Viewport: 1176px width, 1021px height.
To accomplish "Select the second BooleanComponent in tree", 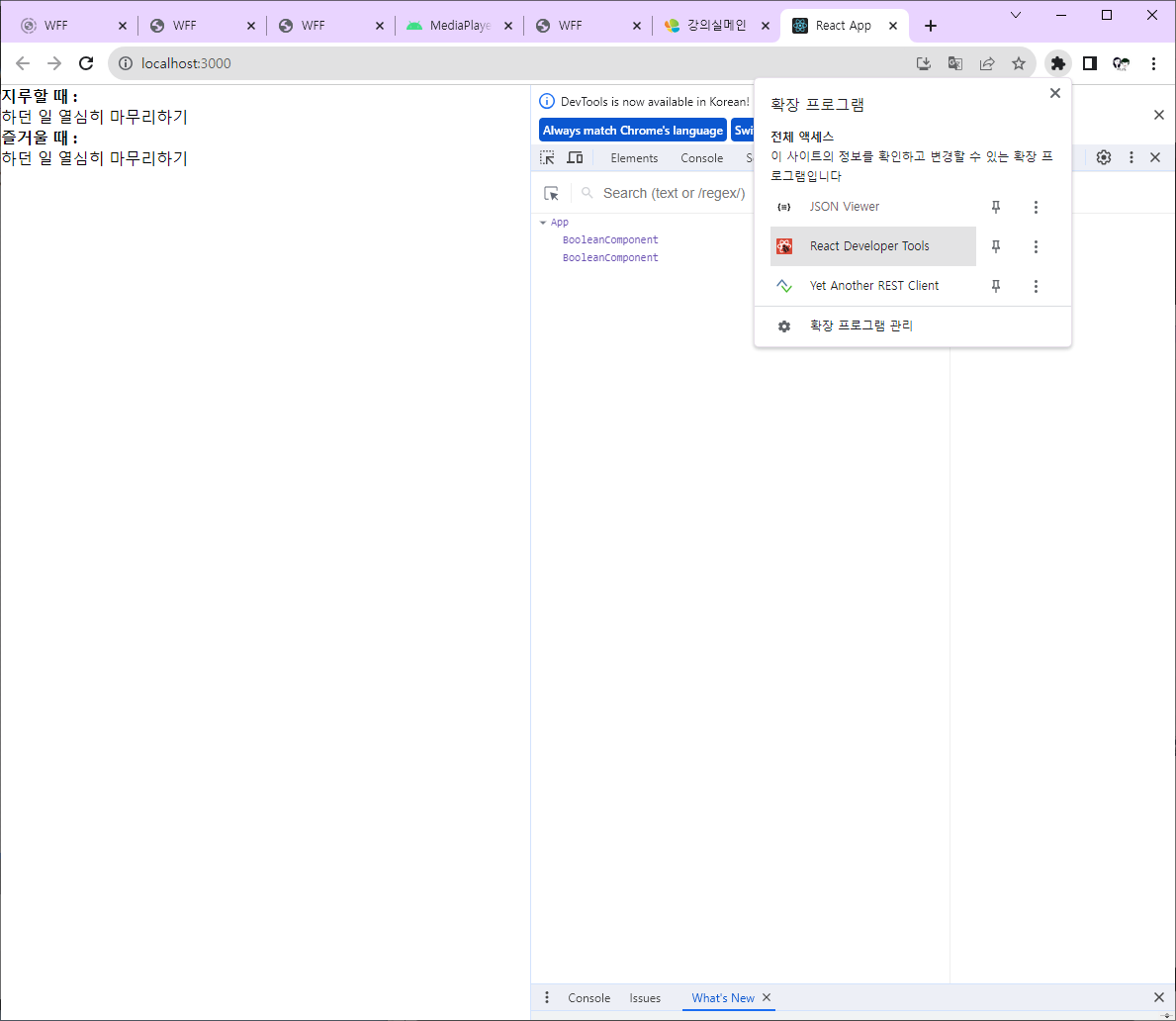I will pos(610,257).
